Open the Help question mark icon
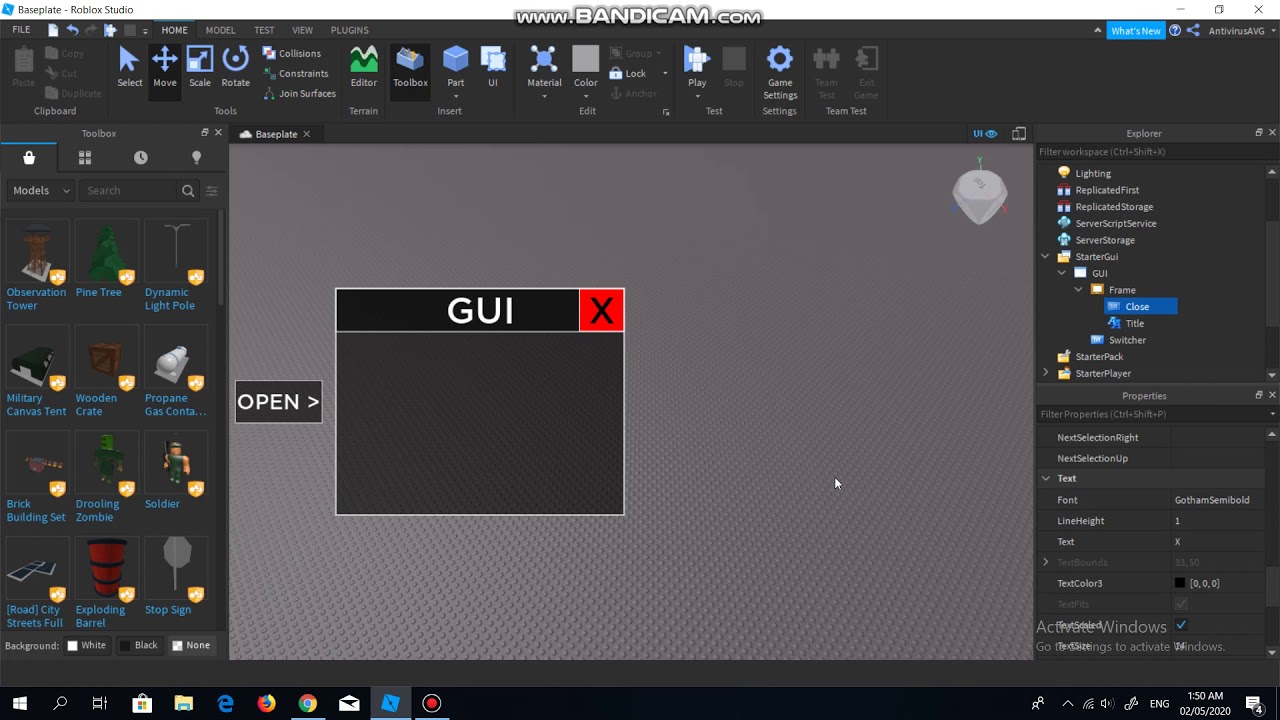 click(1175, 31)
